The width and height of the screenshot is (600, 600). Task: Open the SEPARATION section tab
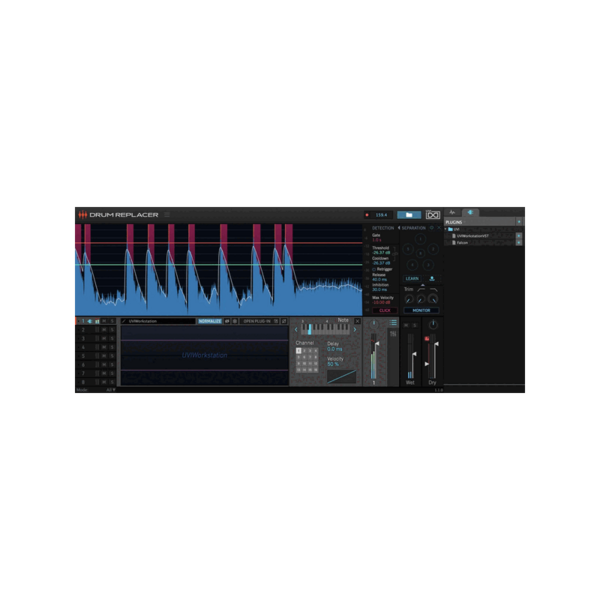click(413, 228)
